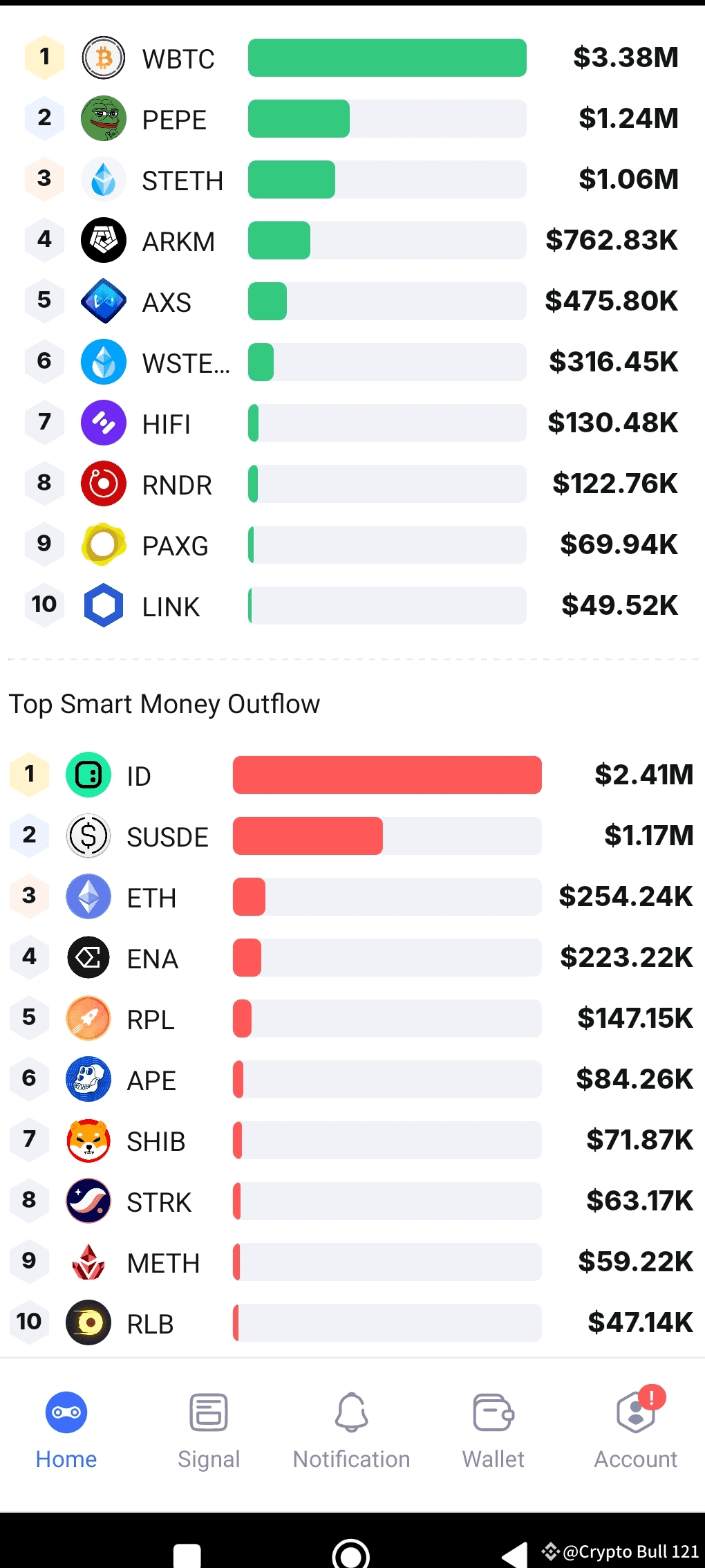705x1568 pixels.
Task: Open the Notification bell tab
Action: click(350, 1428)
